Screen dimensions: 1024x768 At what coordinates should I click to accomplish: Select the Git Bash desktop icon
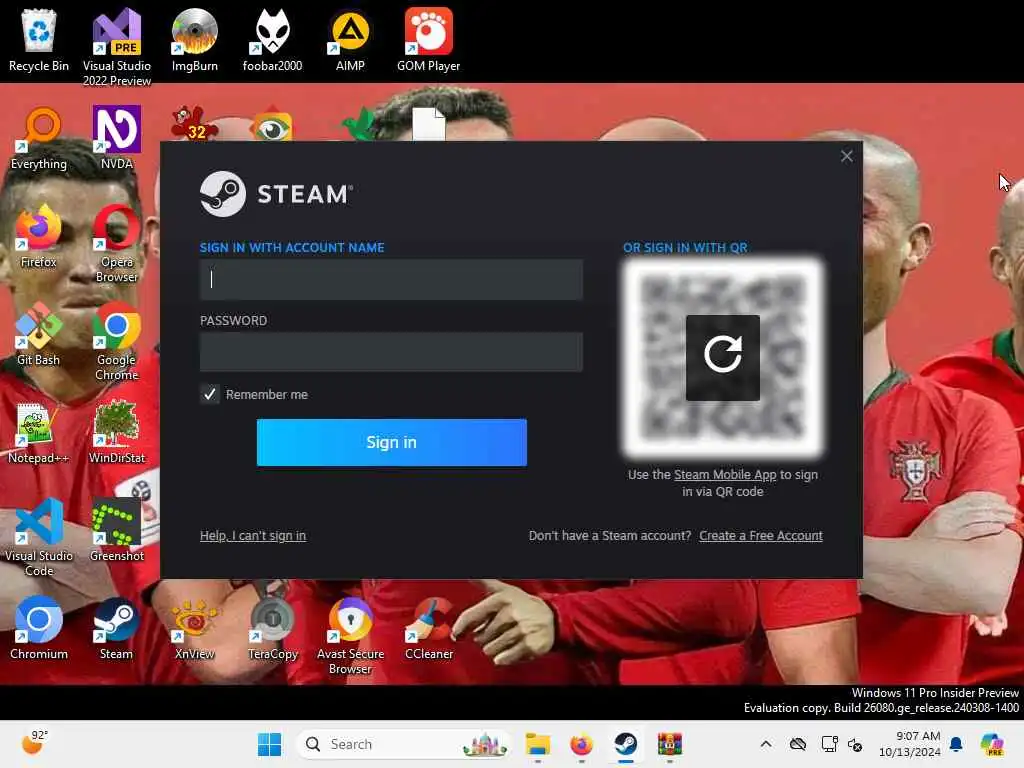tap(39, 334)
